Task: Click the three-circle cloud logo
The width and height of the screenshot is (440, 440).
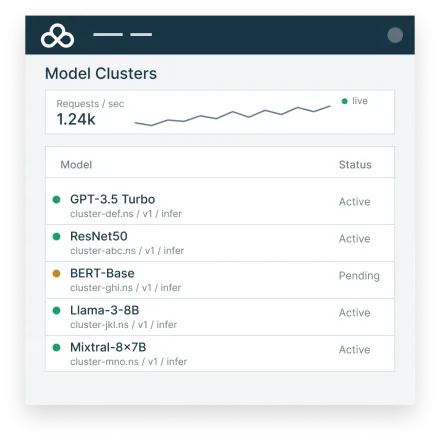Action: (57, 36)
